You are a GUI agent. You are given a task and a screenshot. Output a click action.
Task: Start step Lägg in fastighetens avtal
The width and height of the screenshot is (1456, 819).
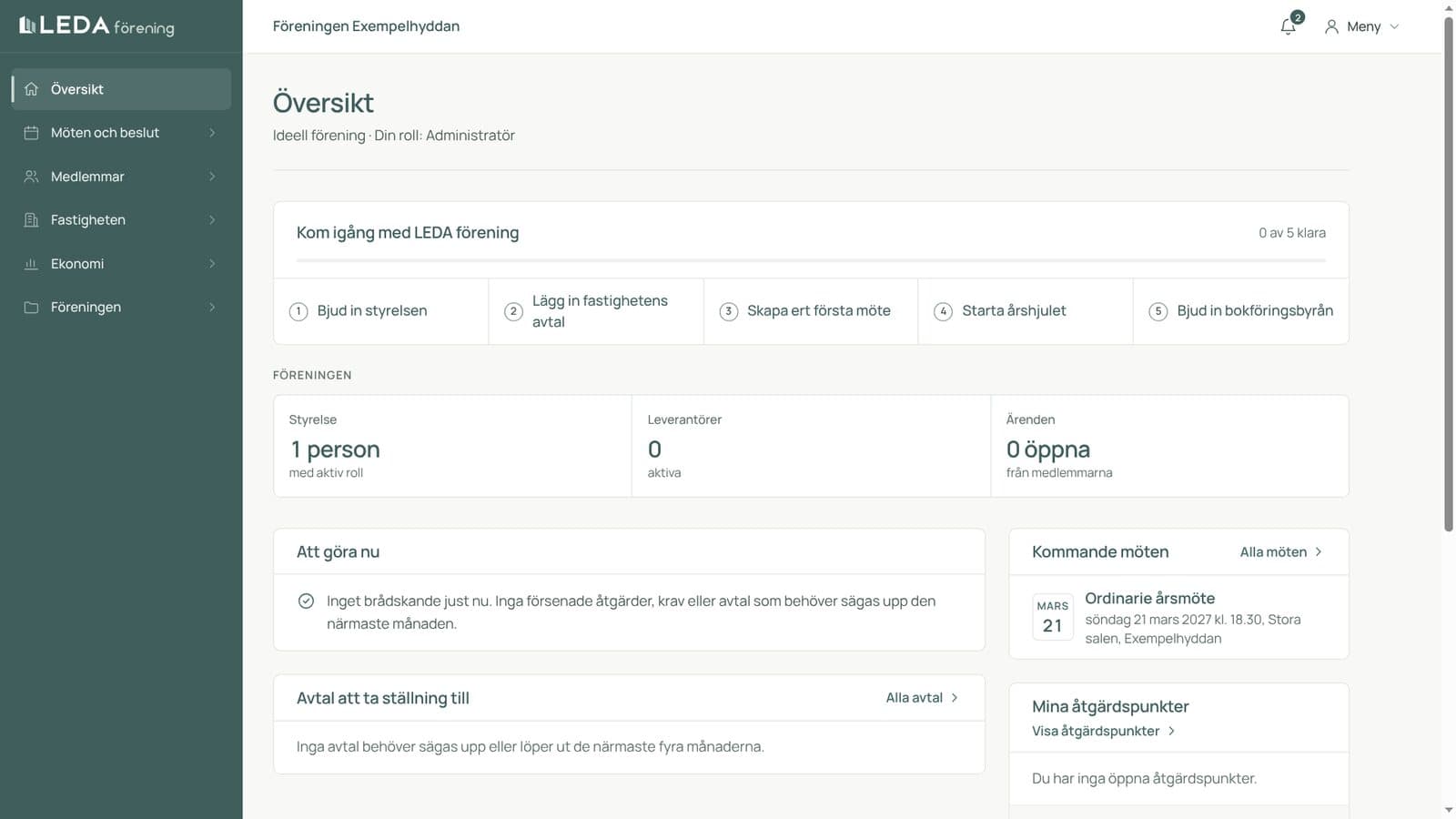(x=596, y=311)
